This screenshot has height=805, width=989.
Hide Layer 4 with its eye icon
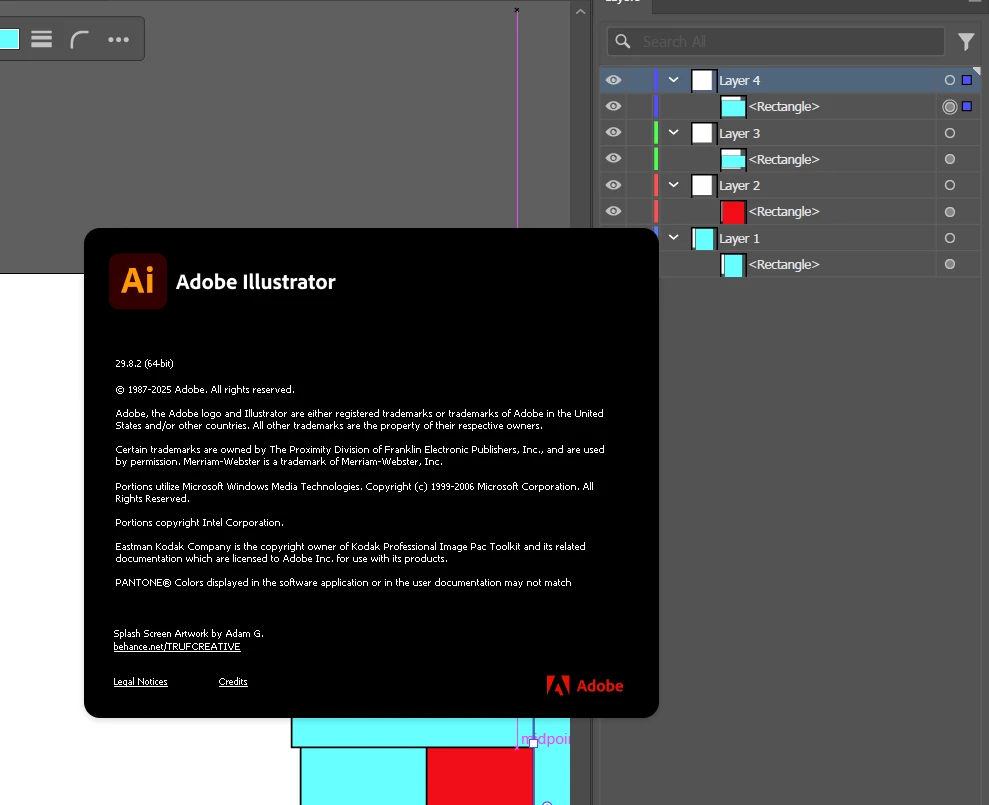click(613, 80)
